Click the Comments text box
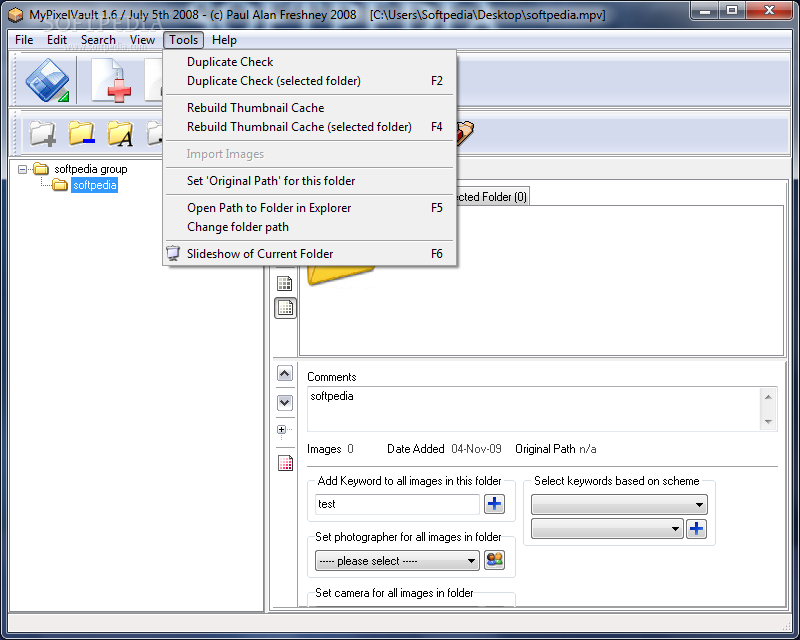Screen dimensions: 800x640 pyautogui.click(x=534, y=409)
